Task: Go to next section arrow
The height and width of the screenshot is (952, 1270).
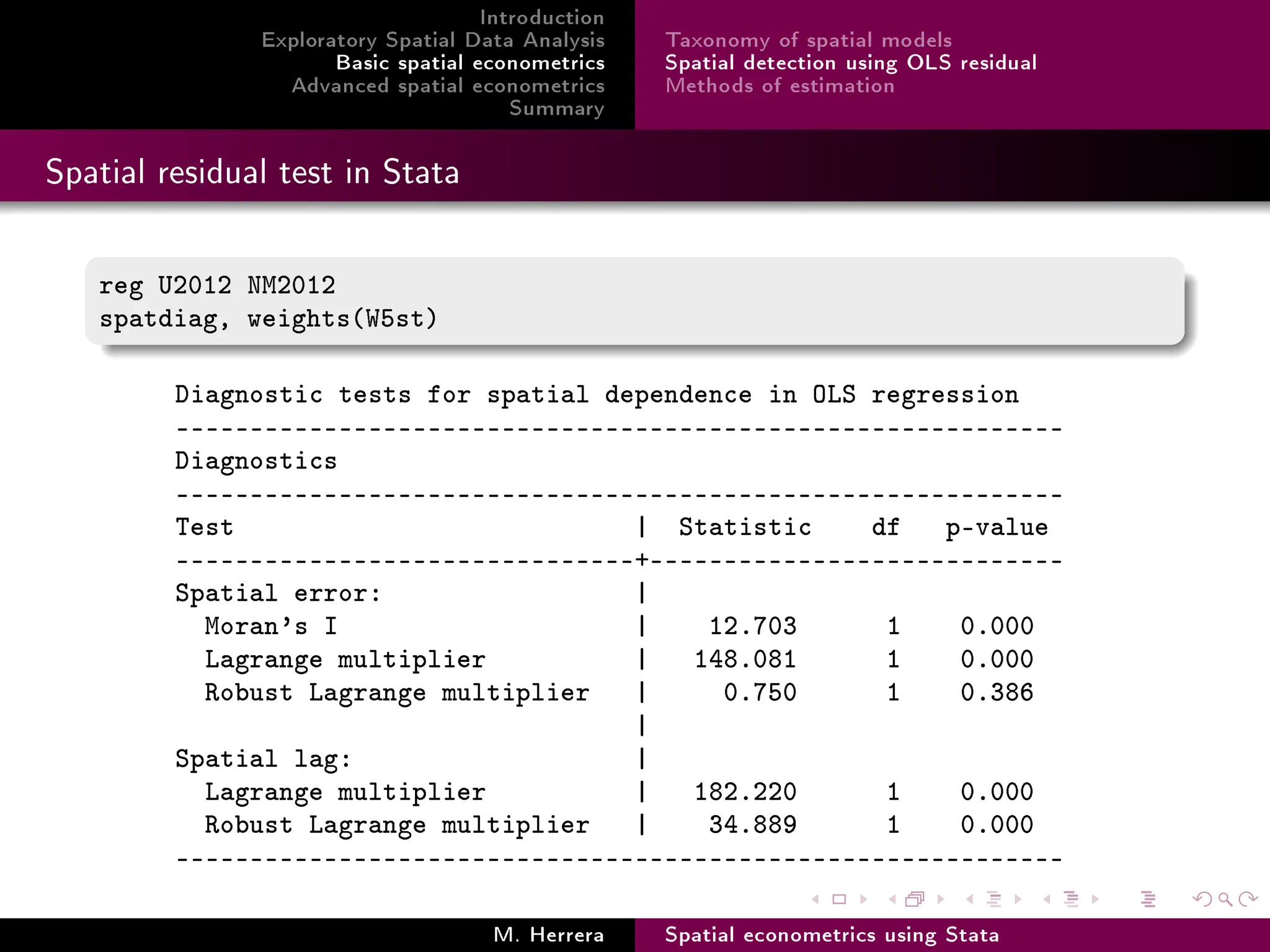Action: (x=1095, y=899)
